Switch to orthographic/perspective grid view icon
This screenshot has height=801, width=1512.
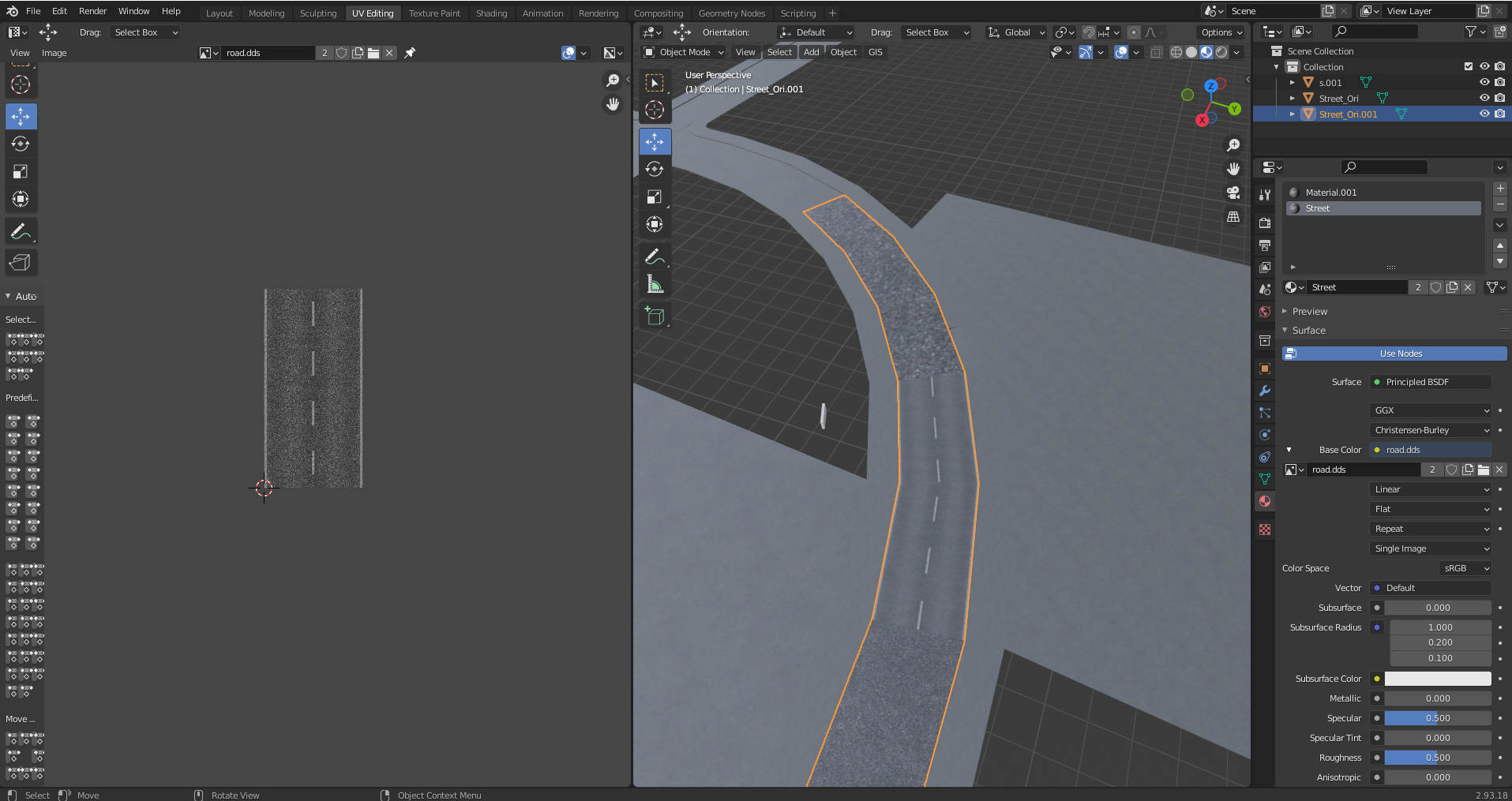coord(1232,217)
